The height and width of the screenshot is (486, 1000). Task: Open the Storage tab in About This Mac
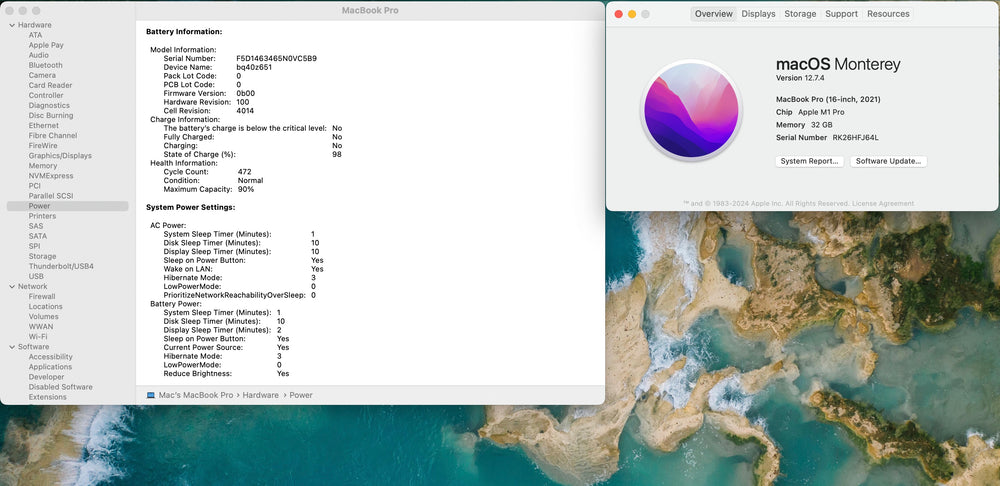[800, 14]
